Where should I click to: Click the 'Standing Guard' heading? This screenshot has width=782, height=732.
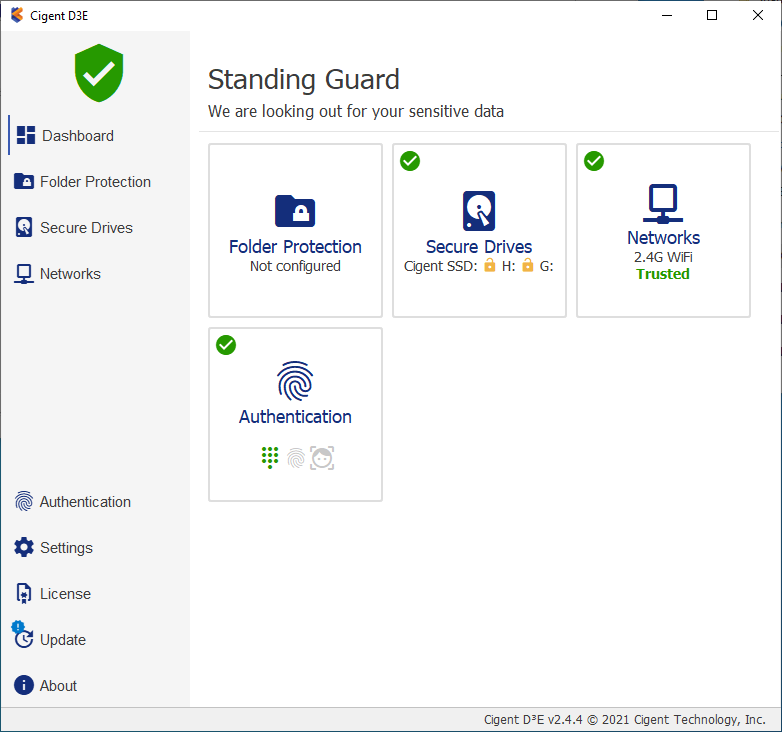click(303, 79)
